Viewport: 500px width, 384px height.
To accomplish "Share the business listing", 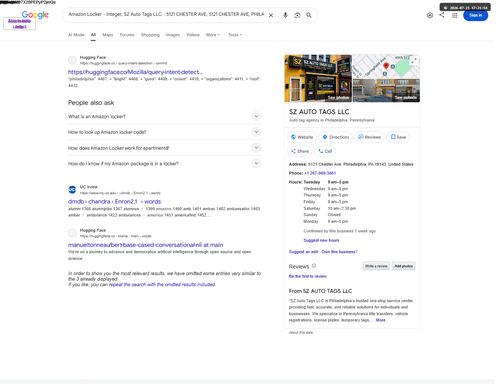I will tap(300, 151).
